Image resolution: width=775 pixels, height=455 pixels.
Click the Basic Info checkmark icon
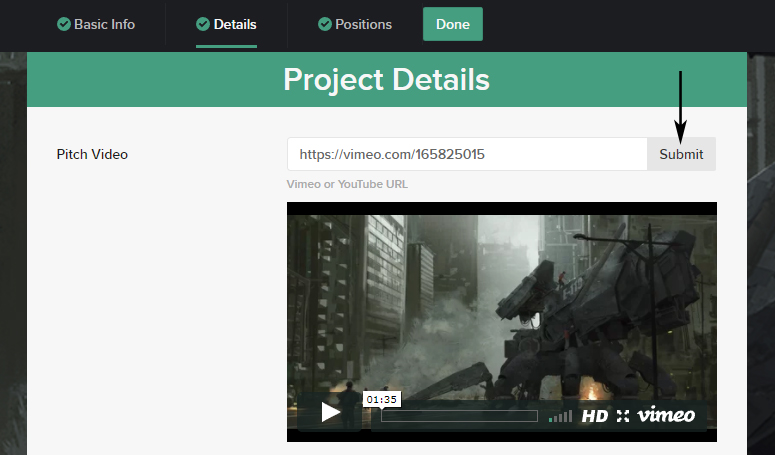tap(64, 24)
